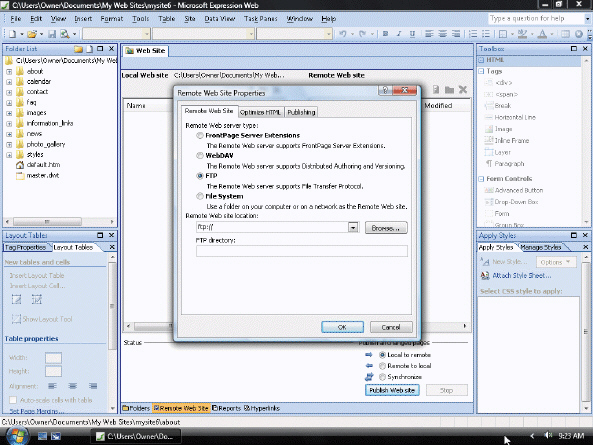The image size is (593, 445).
Task: Click the Attach Style Sheet icon
Action: (485, 276)
